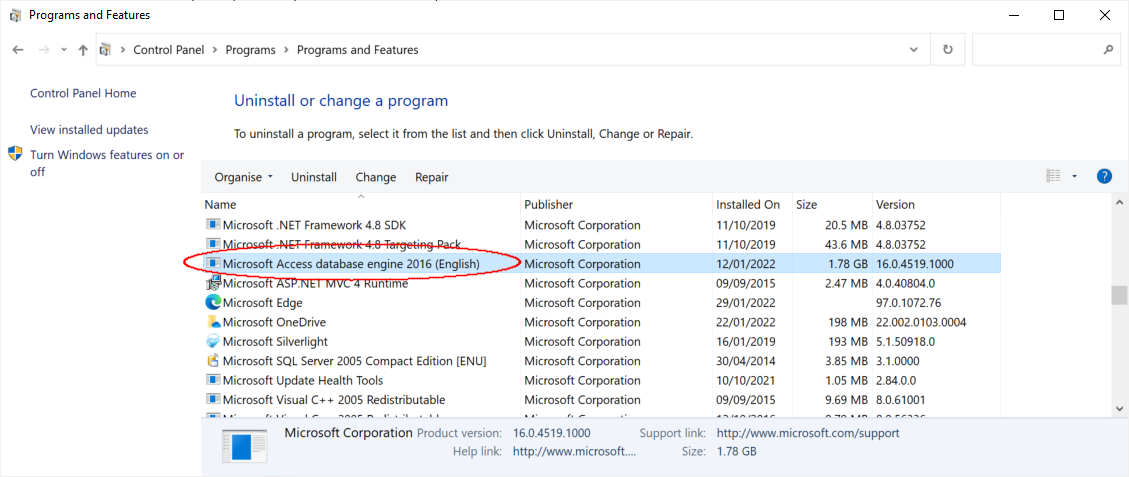Expand the address bar history dropdown

(914, 50)
